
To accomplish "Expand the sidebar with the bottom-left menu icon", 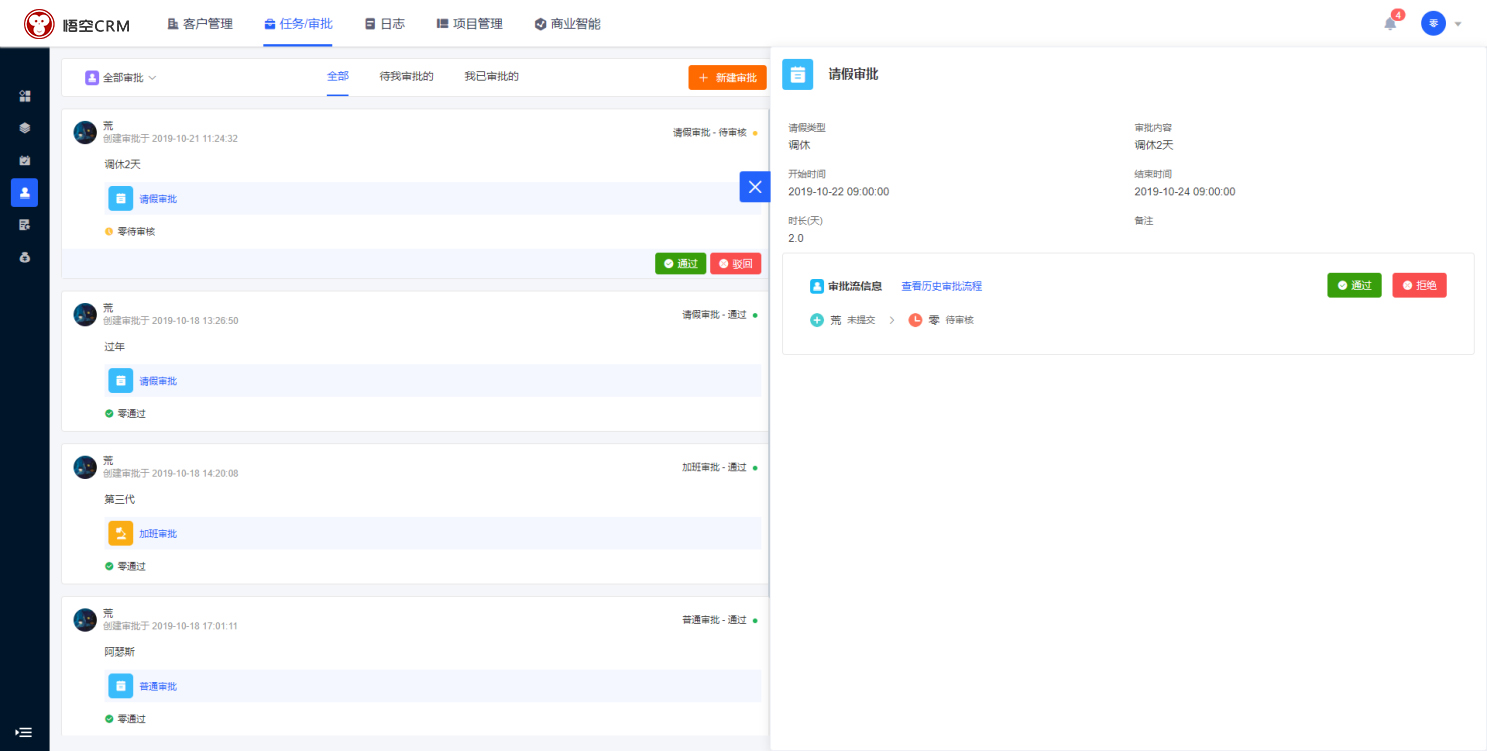I will click(x=24, y=732).
